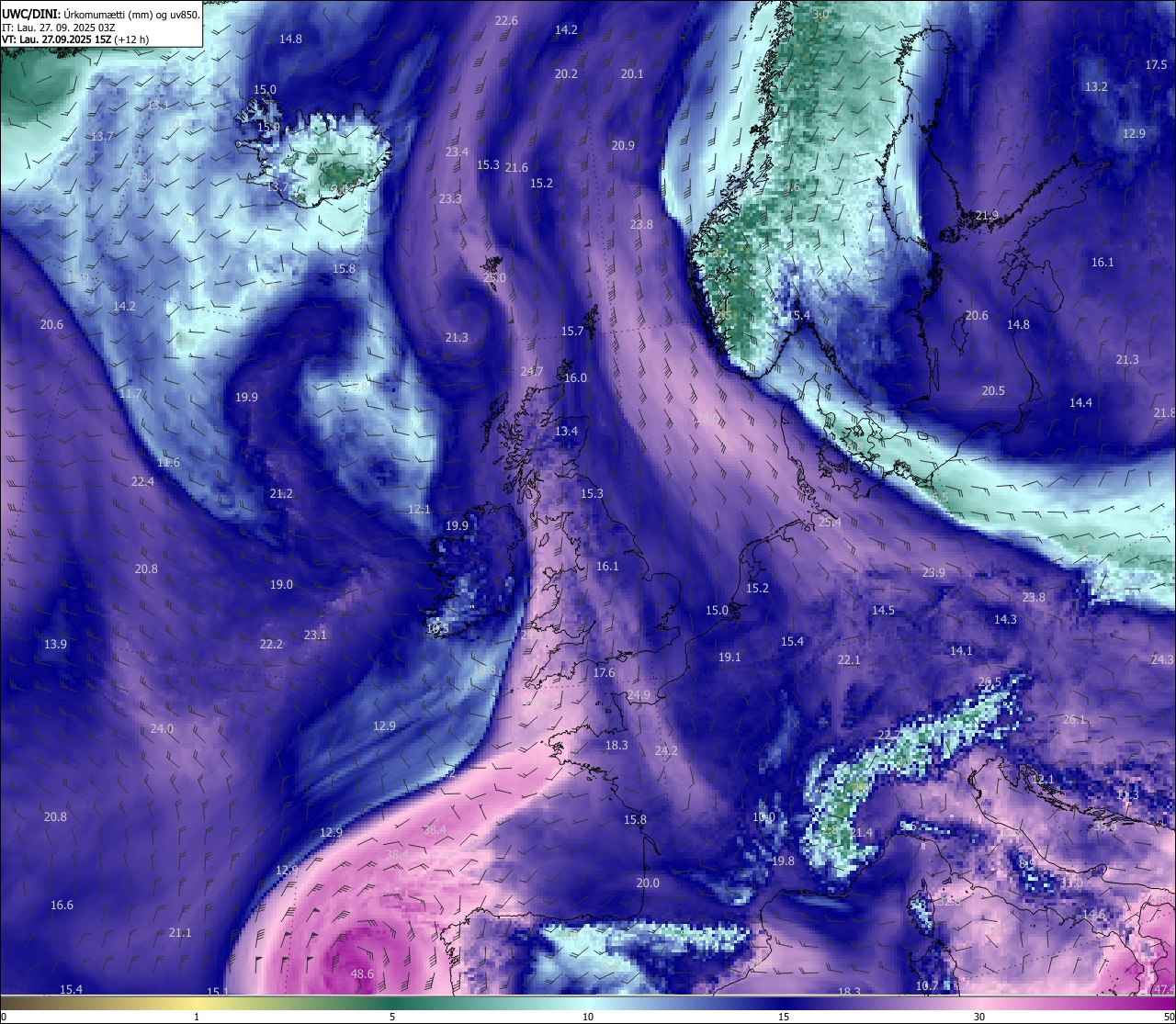Click the 1 tick on colour scale

point(197,1017)
